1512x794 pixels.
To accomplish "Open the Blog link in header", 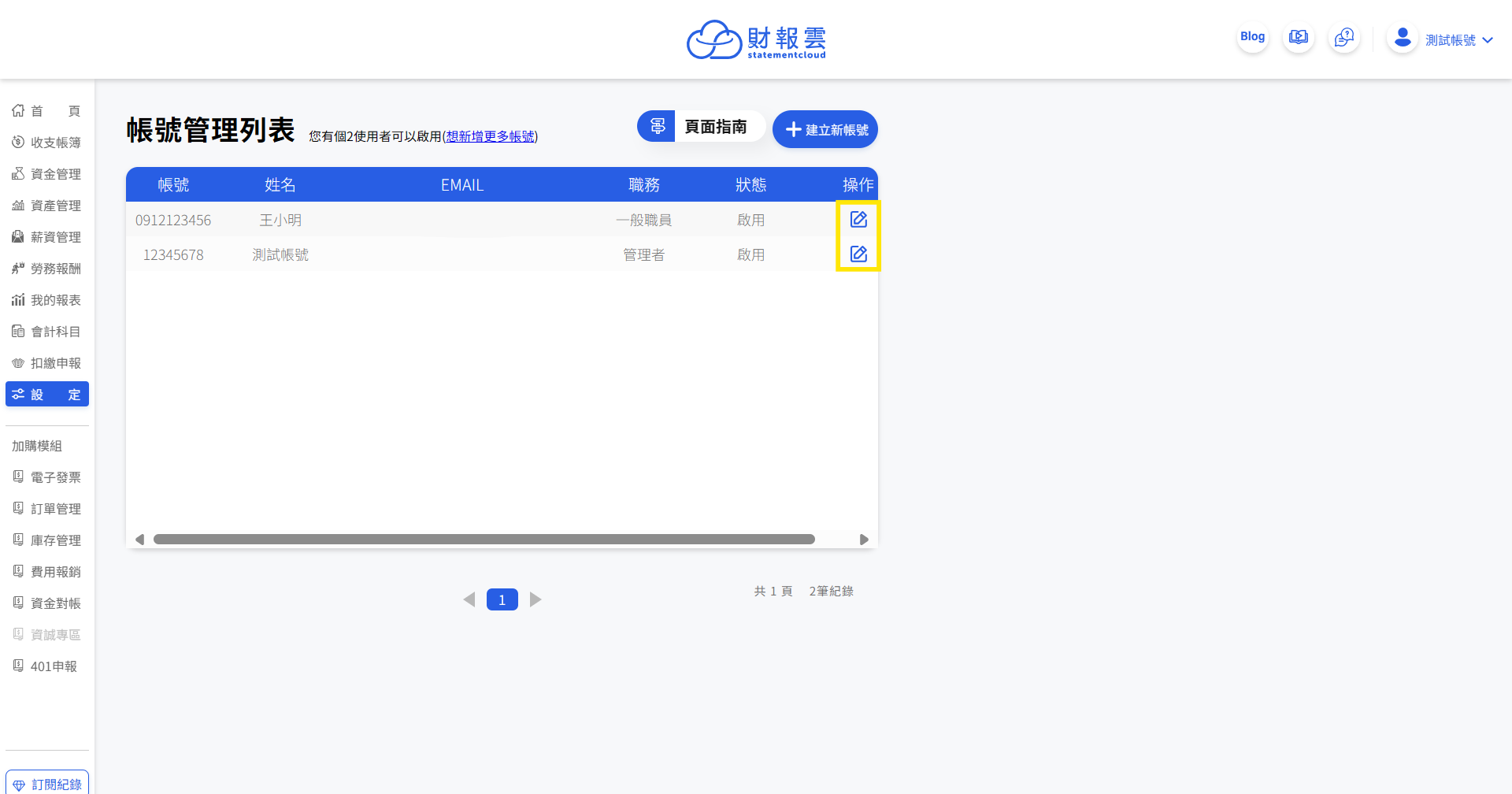I will click(1252, 37).
